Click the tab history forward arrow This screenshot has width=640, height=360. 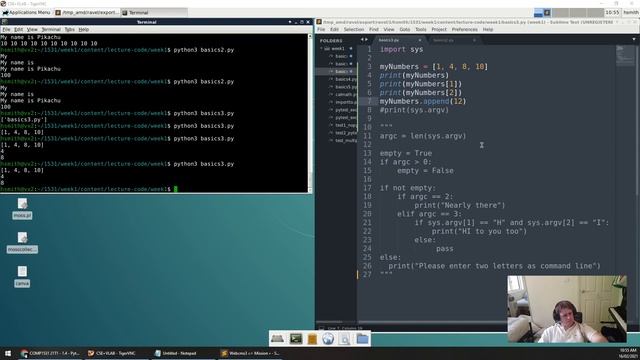[x=366, y=40]
